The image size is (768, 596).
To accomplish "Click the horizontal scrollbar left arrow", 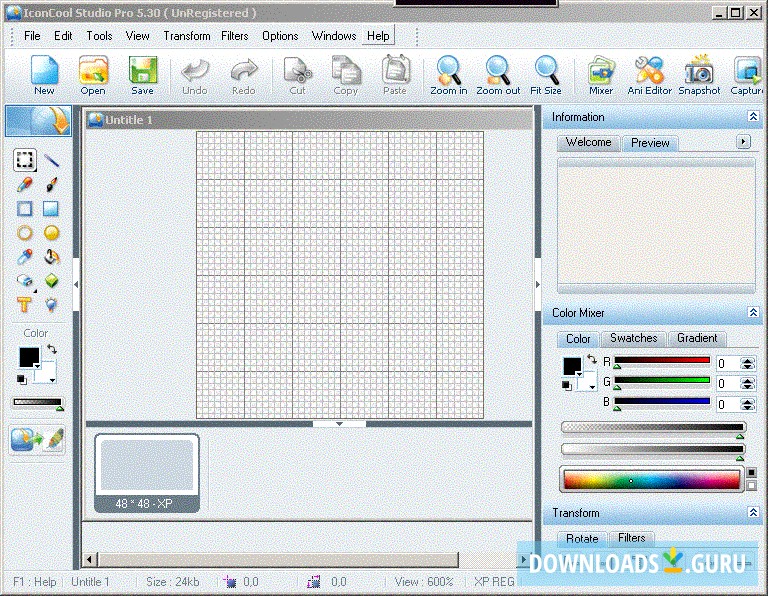I will [89, 559].
